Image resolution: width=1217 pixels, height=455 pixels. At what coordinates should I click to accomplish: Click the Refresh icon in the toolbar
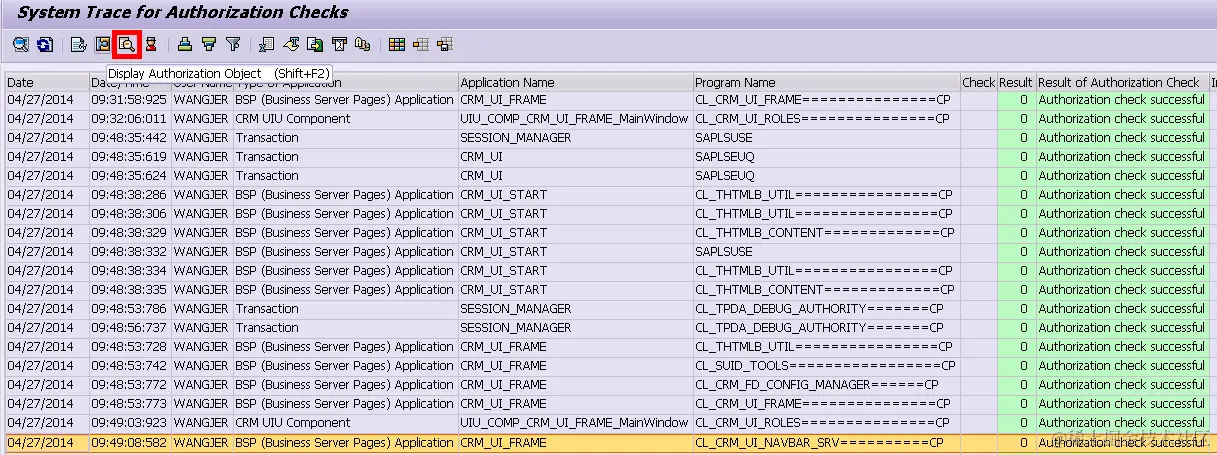45,44
